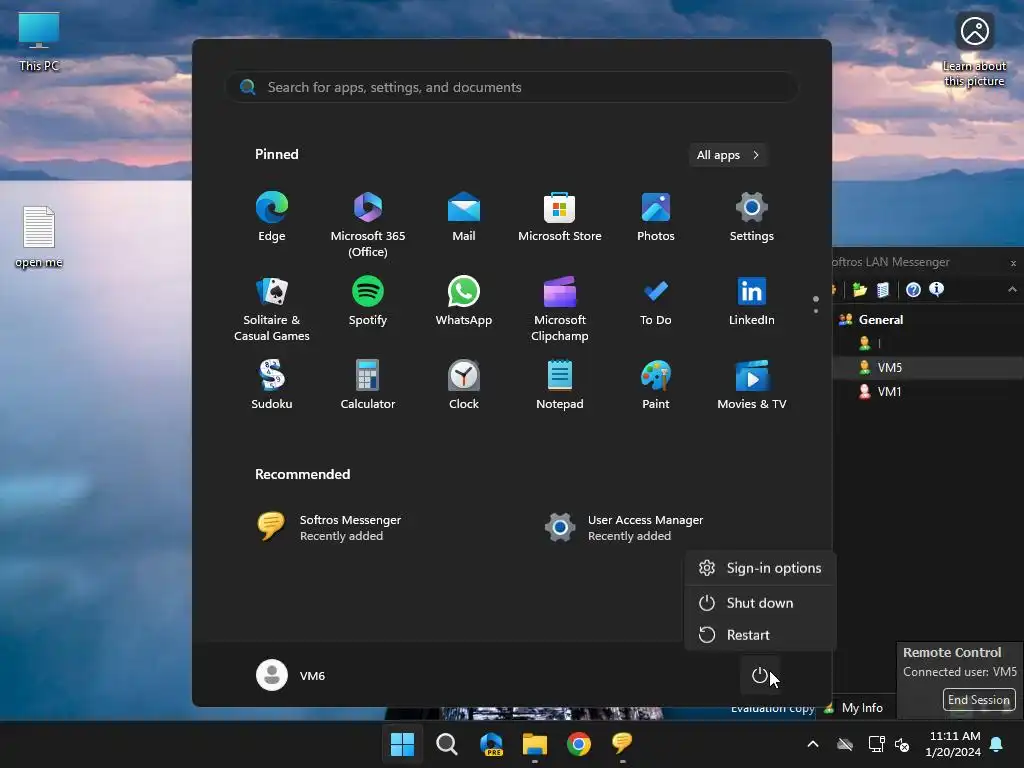
Task: Open the To Do app
Action: (x=656, y=300)
